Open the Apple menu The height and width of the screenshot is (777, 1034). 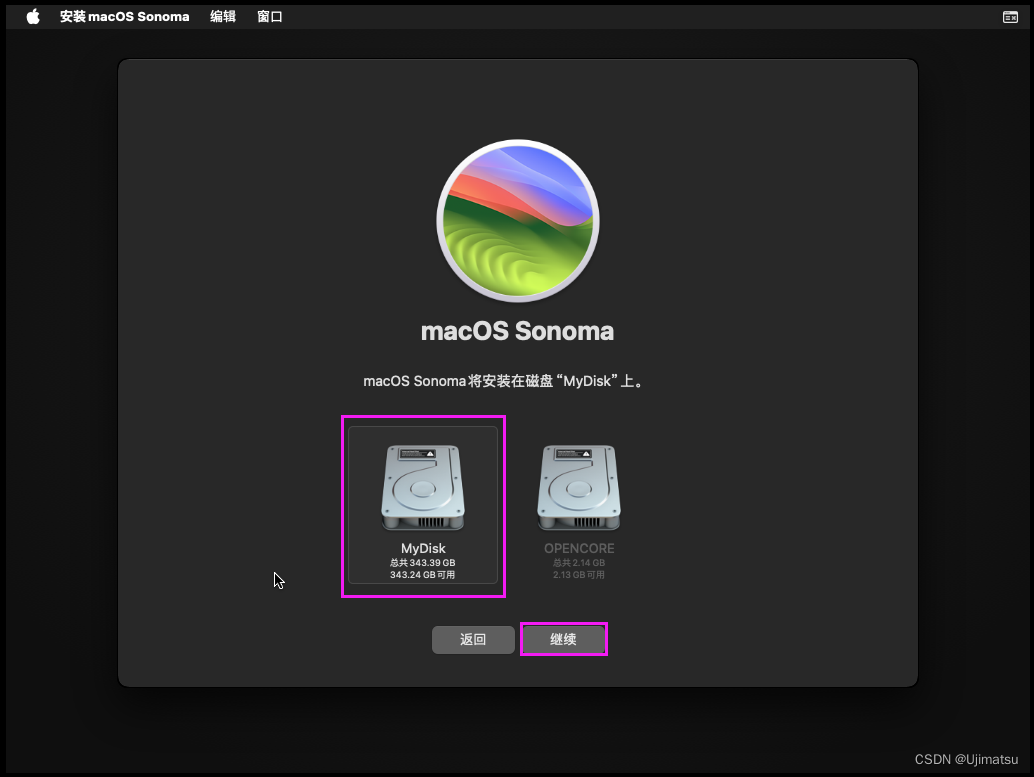point(33,16)
